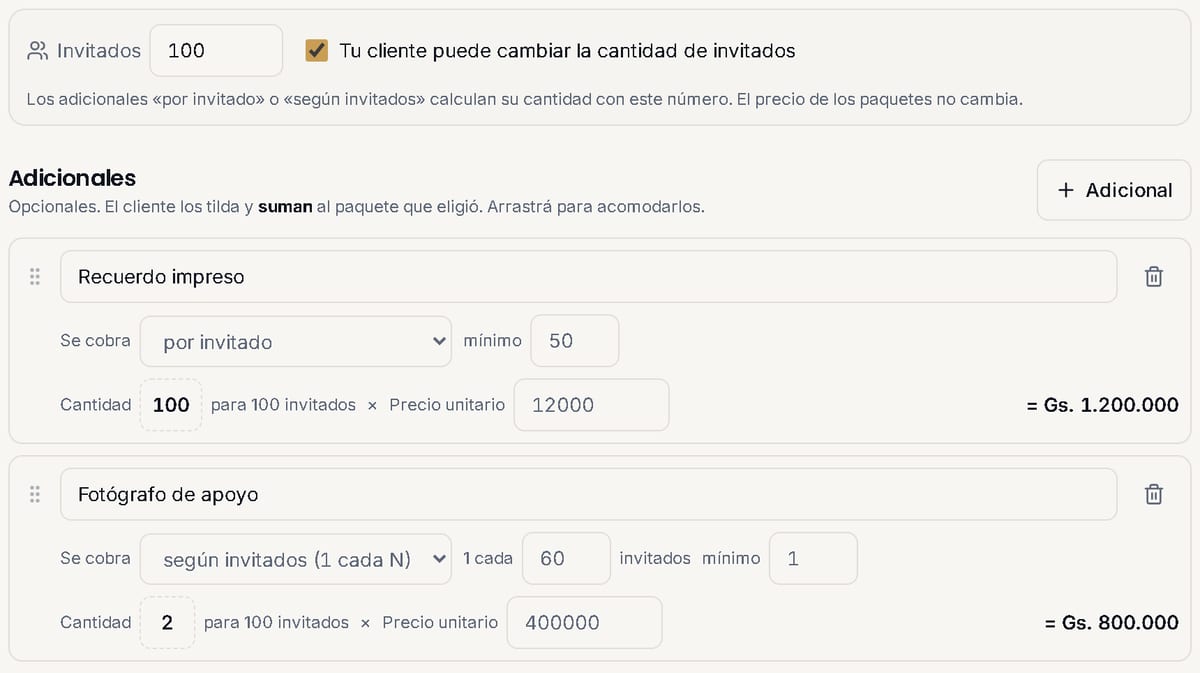Edit the Invitados count field showing 100

[x=216, y=50]
